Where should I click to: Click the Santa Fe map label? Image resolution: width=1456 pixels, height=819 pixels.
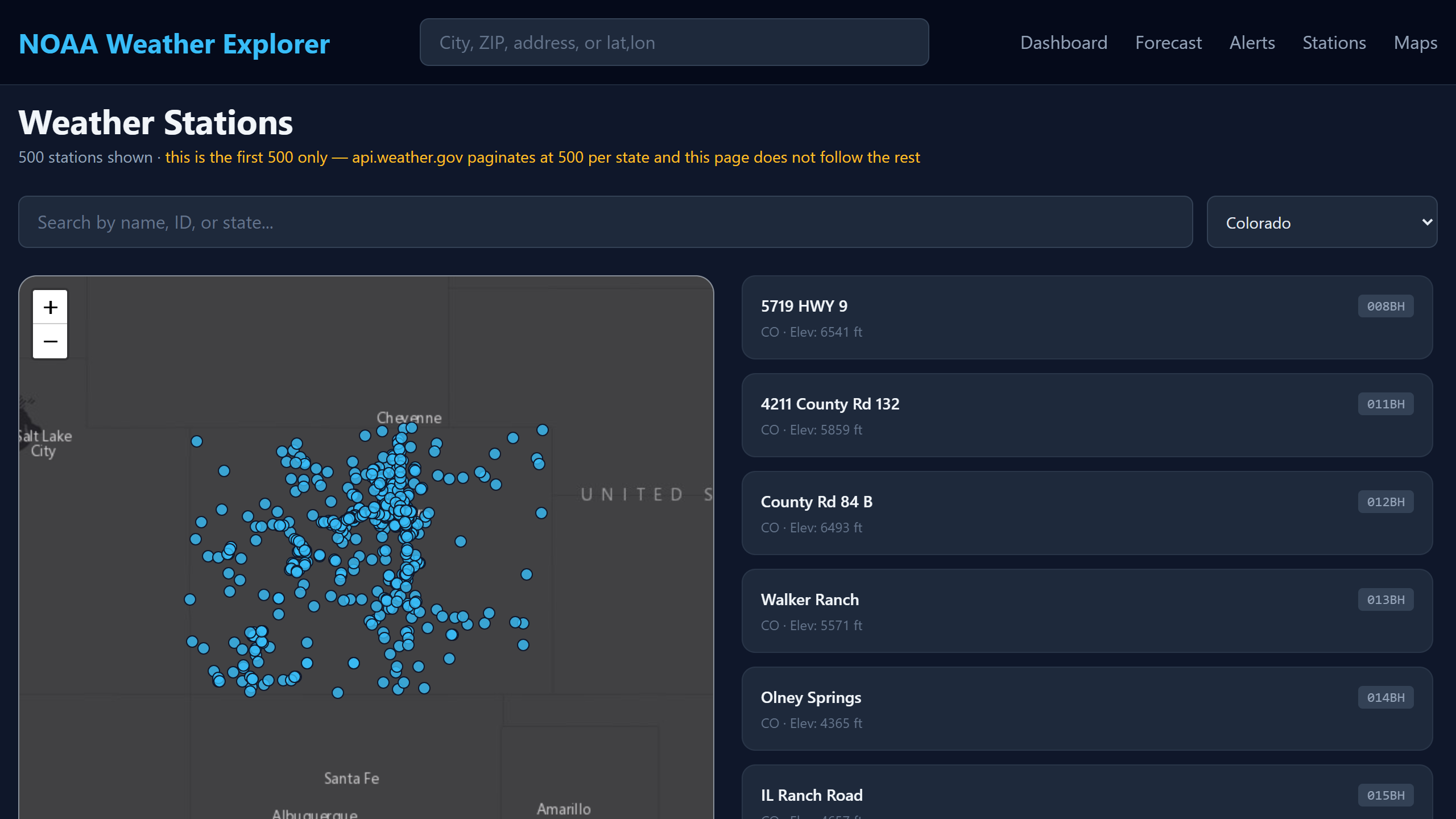(x=351, y=778)
